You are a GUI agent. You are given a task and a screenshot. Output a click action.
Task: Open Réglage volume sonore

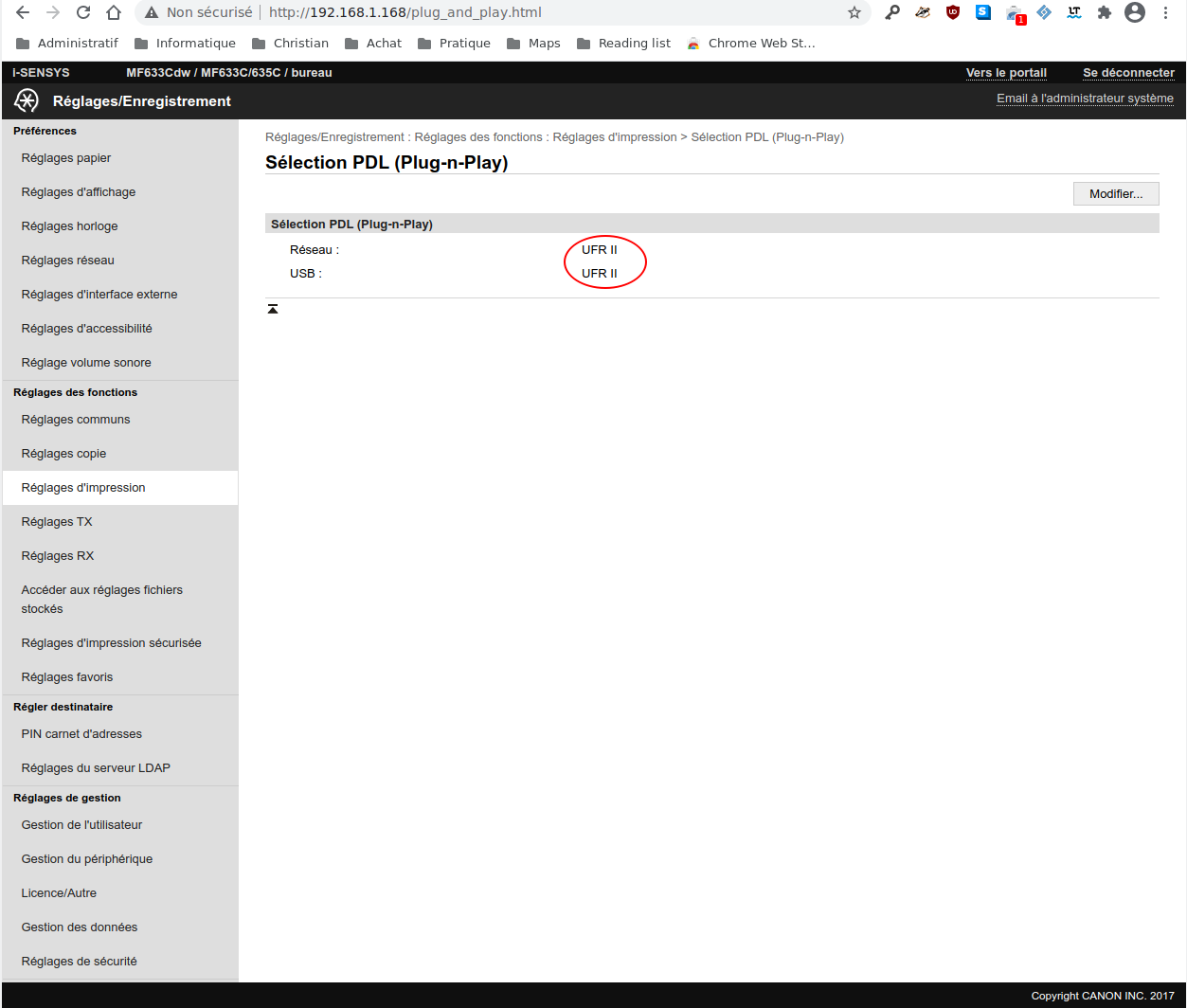point(119,363)
